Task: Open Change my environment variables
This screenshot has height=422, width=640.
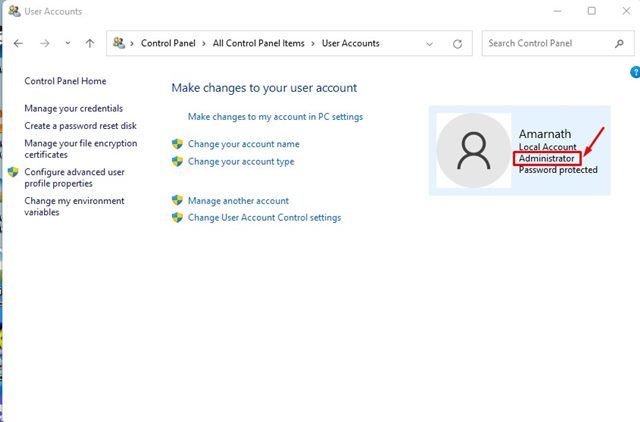Action: click(x=74, y=207)
